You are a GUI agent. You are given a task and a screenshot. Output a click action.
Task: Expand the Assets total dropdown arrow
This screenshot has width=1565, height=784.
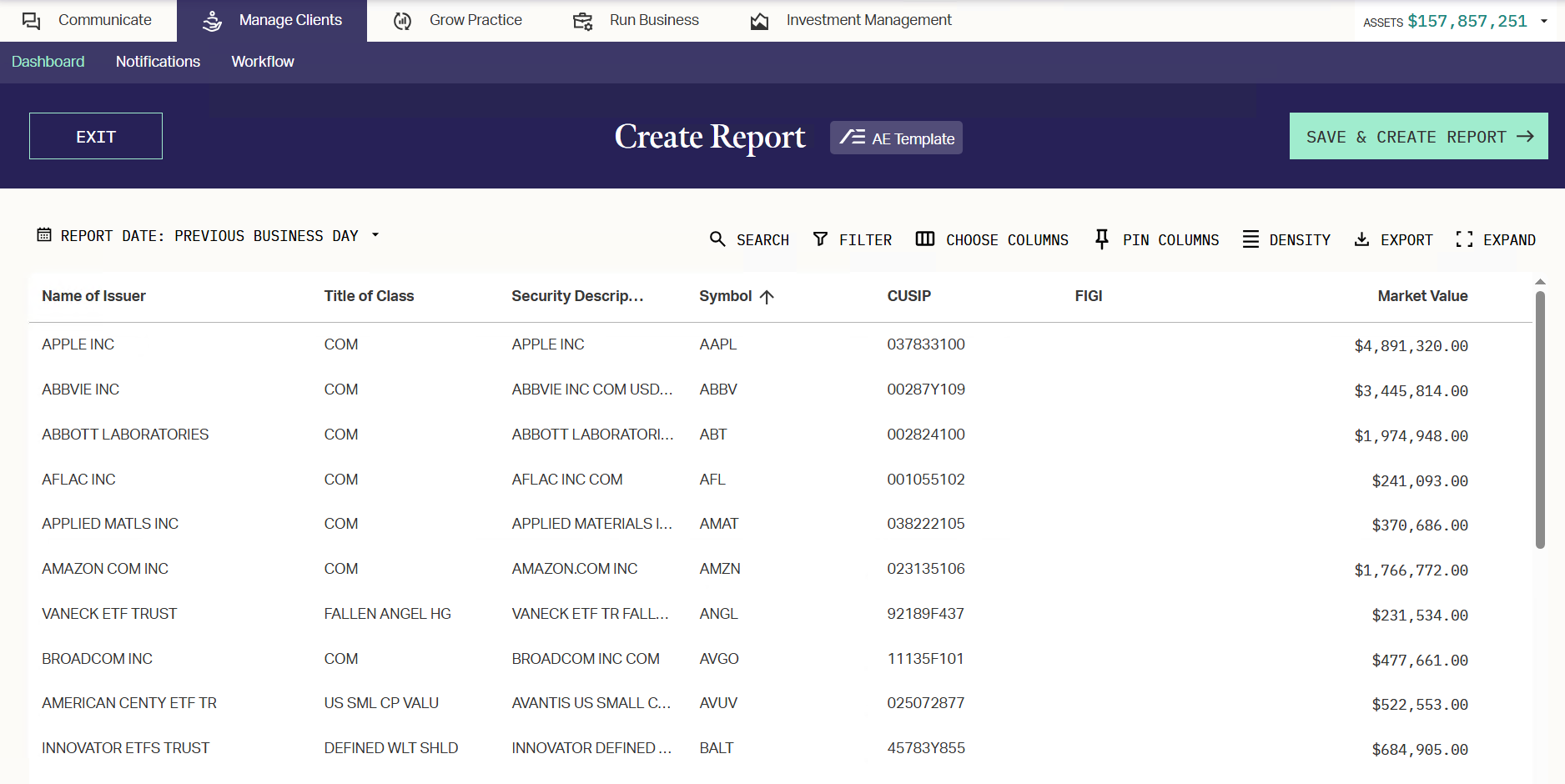coord(1544,22)
